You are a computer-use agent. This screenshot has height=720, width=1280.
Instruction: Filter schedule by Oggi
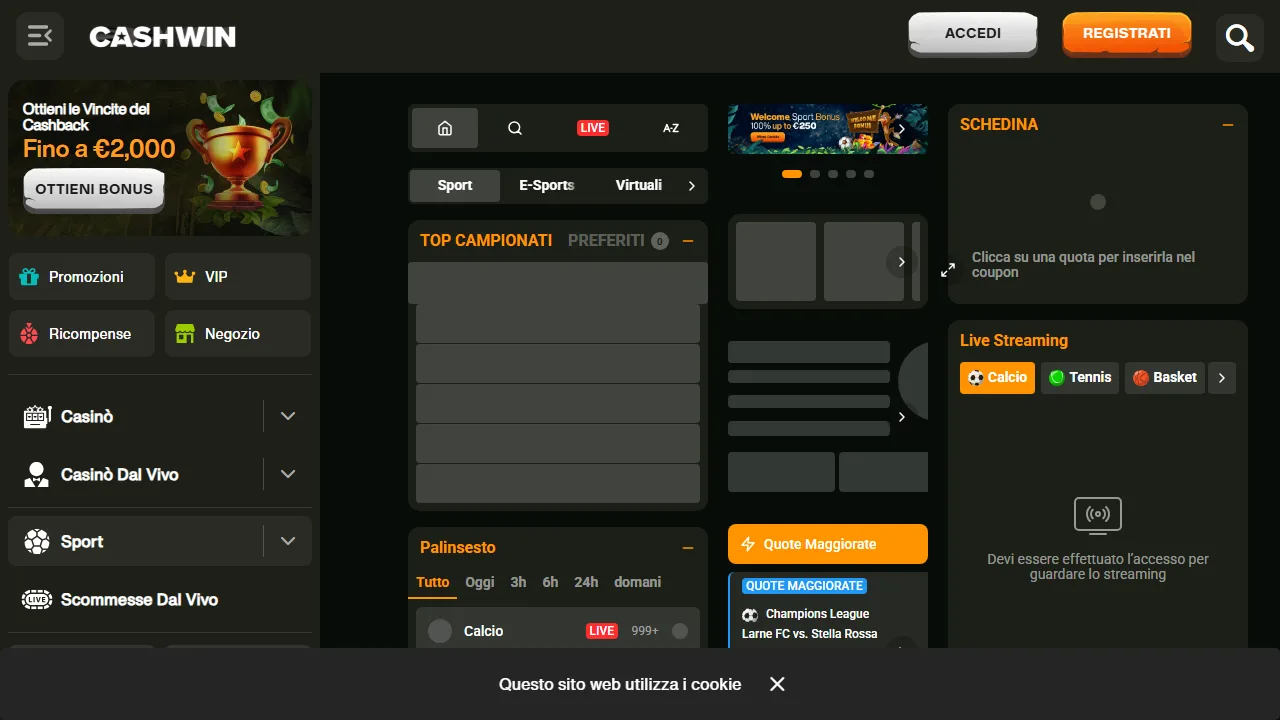[x=480, y=582]
